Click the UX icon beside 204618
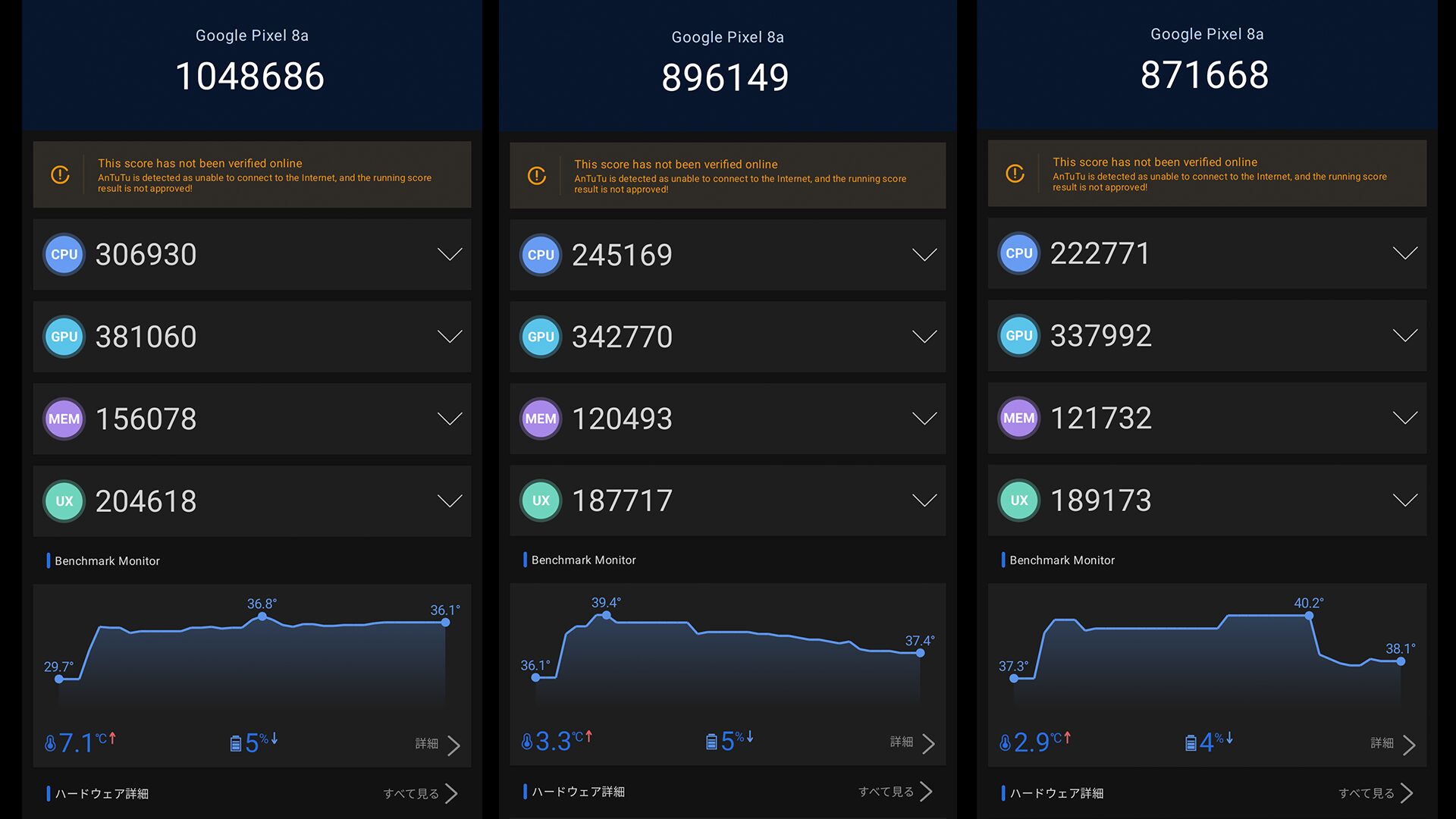1456x819 pixels. click(64, 501)
